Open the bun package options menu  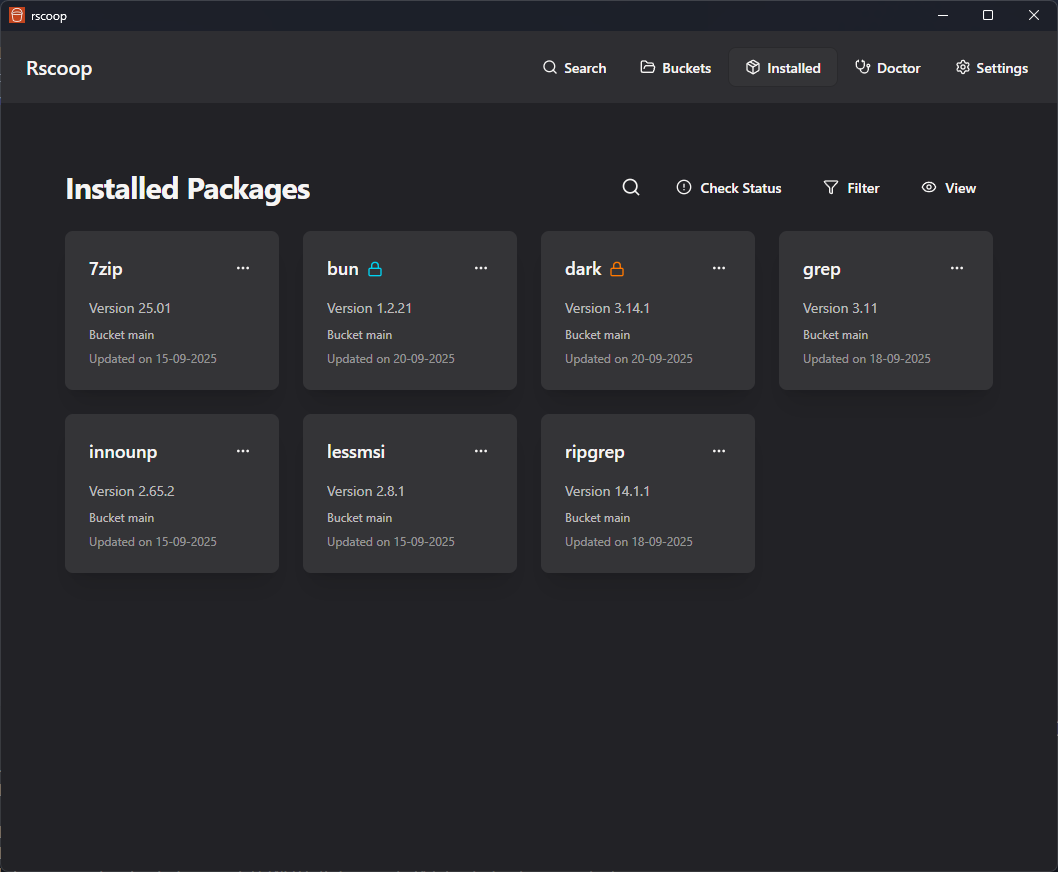480,268
